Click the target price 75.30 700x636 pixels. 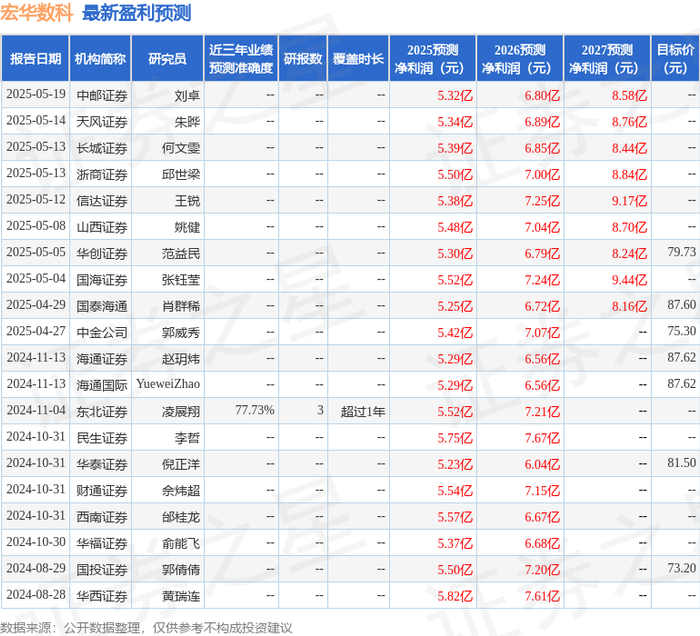(682, 331)
